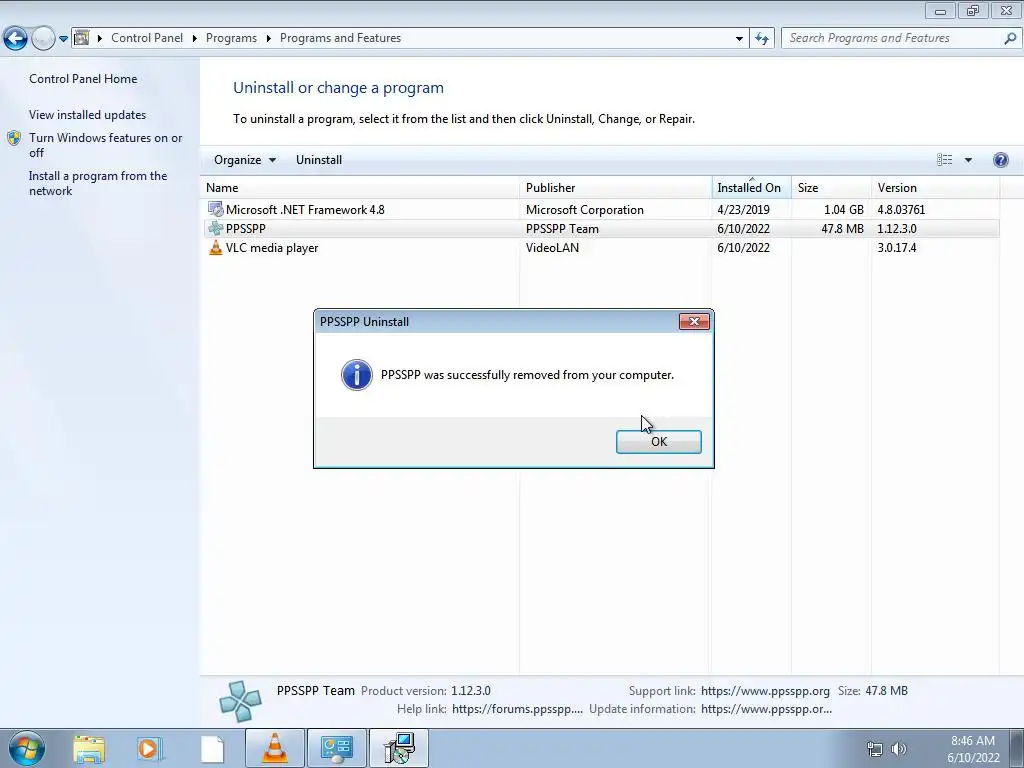
Task: Close the PPSSPP Uninstall dialog
Action: [694, 321]
